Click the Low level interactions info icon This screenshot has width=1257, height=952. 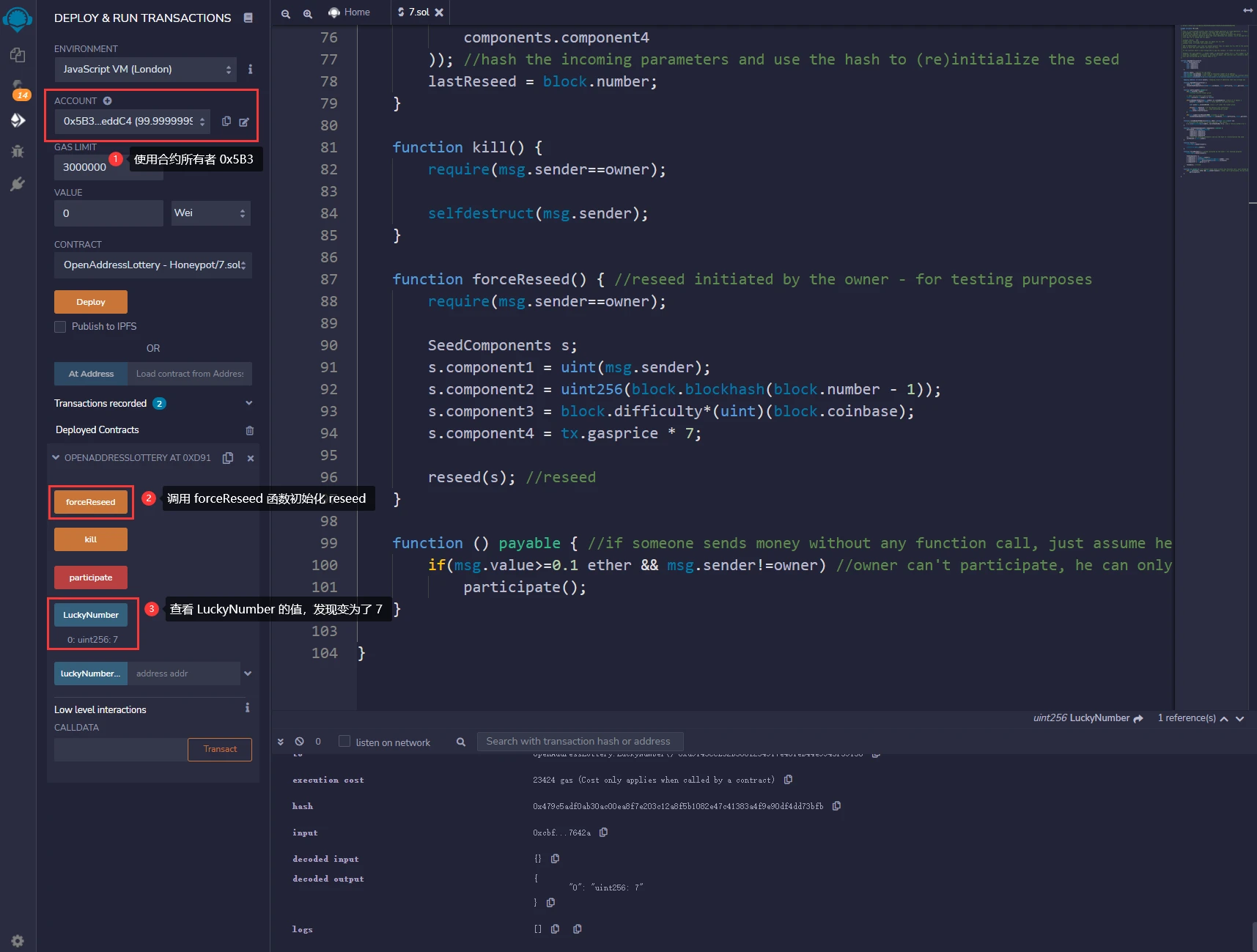(247, 708)
